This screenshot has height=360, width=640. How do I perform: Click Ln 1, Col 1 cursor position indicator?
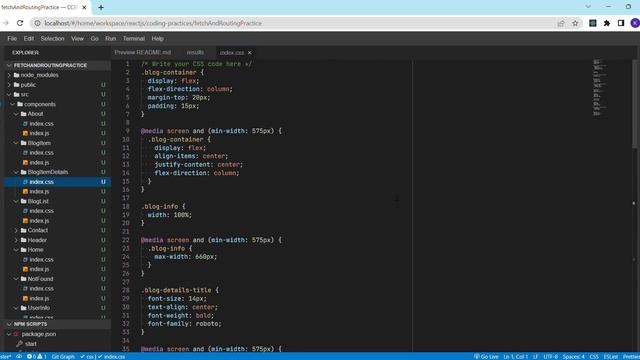pyautogui.click(x=516, y=356)
